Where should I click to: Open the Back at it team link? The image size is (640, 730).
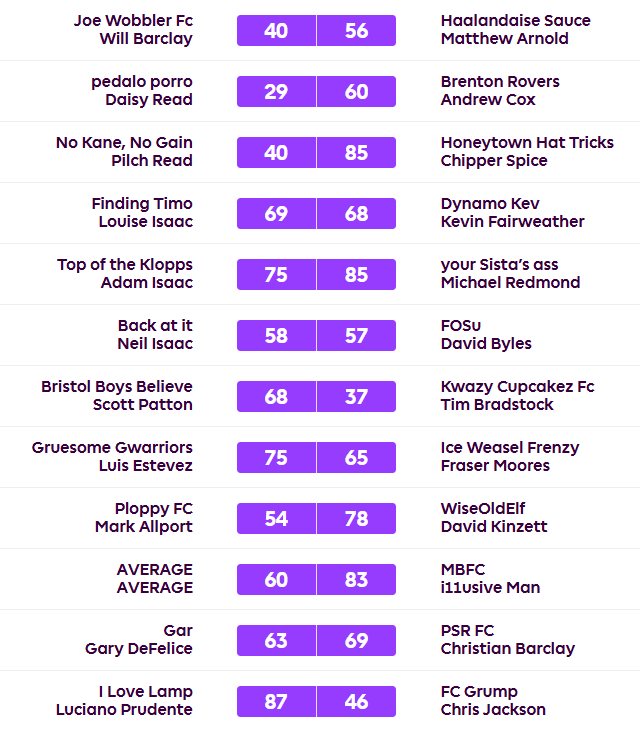pos(155,326)
